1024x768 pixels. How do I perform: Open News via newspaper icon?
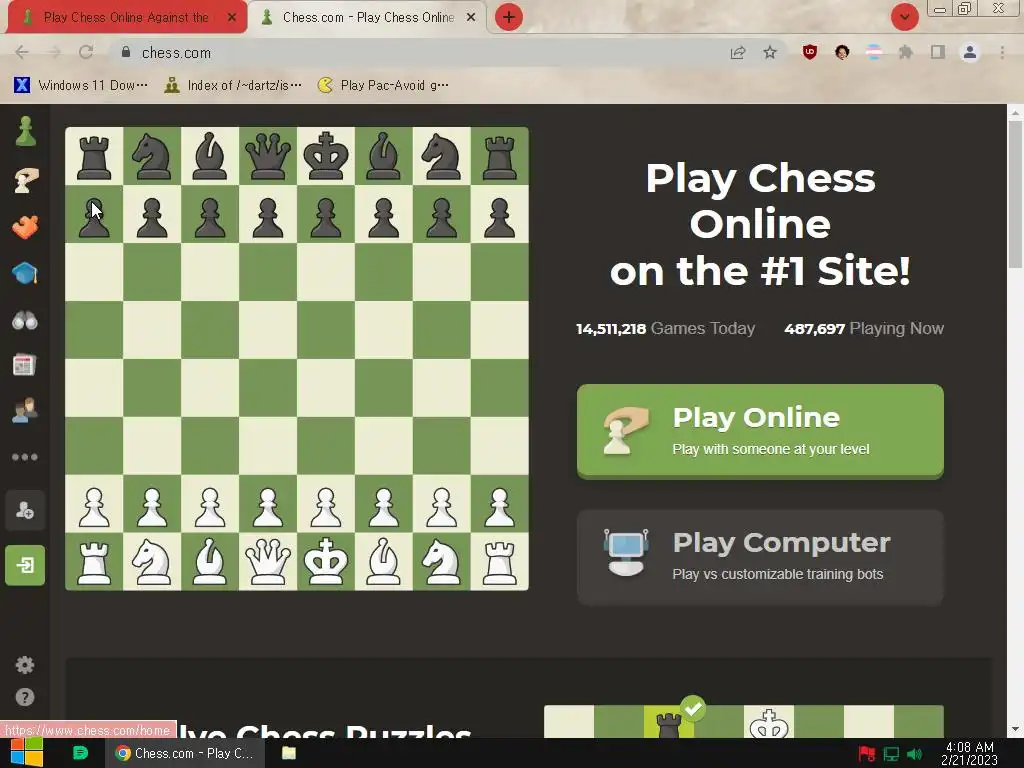pos(25,365)
